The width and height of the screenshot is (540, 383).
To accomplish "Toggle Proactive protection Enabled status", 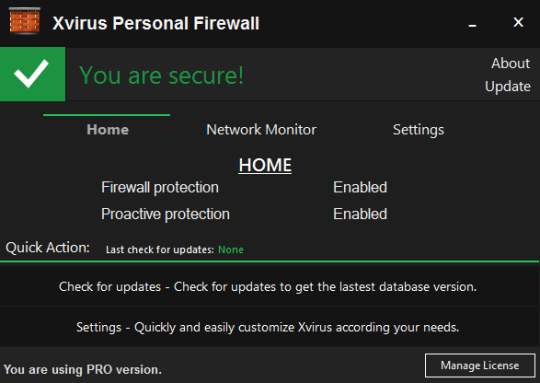I will tap(360, 214).
